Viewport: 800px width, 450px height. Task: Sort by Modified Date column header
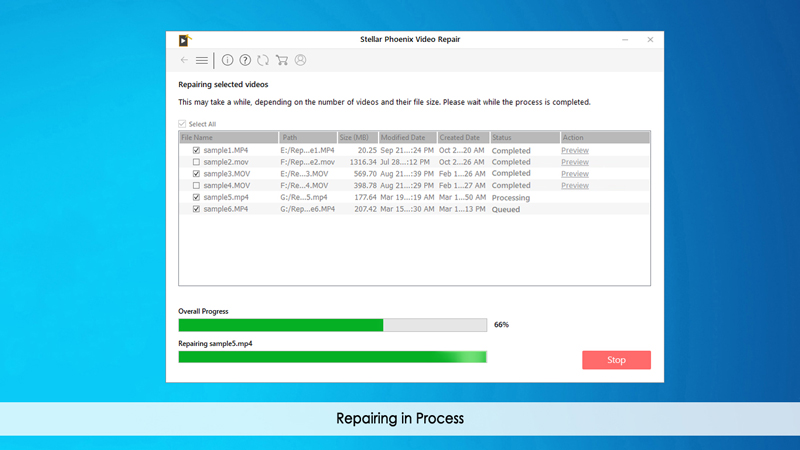408,138
